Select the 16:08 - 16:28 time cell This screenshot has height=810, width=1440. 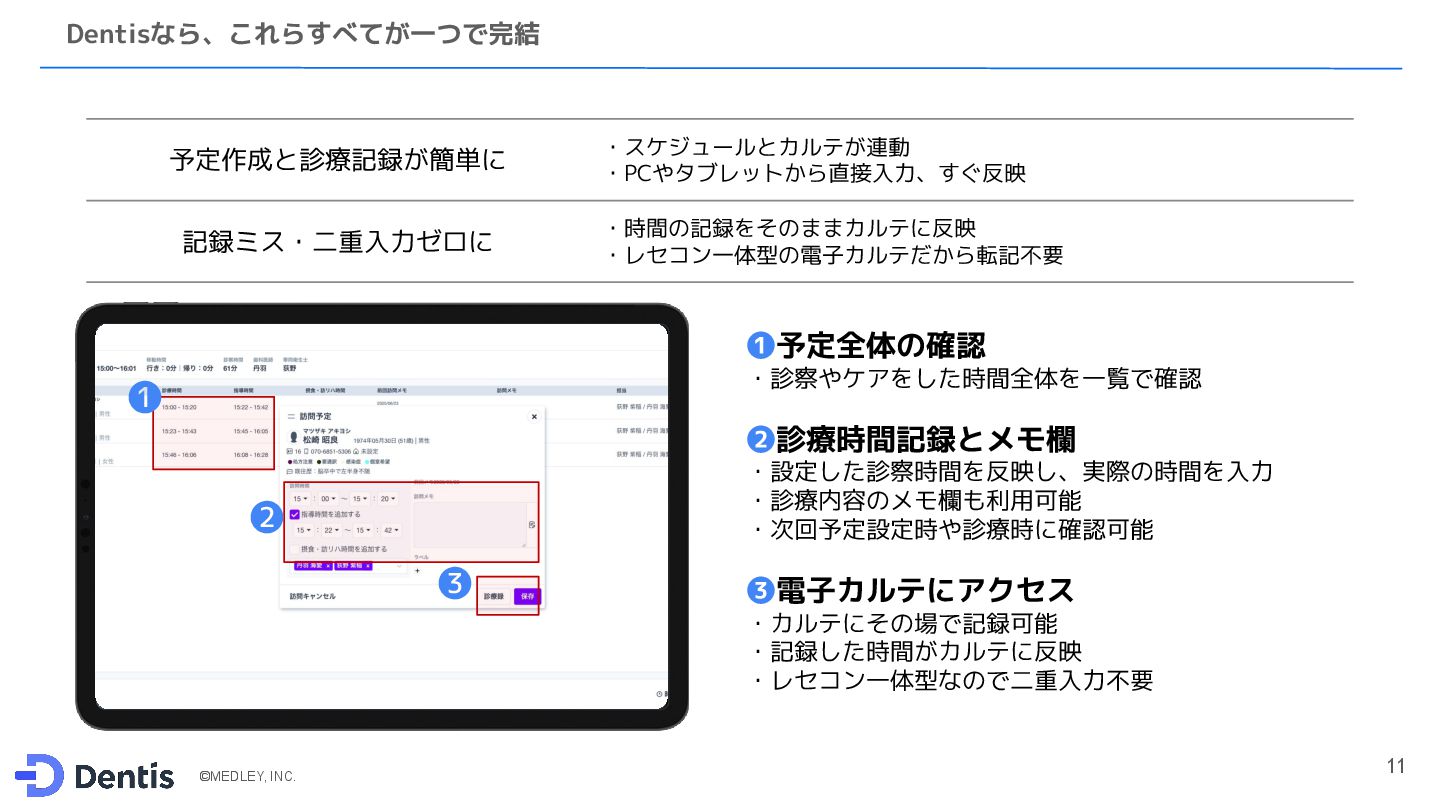tap(250, 455)
